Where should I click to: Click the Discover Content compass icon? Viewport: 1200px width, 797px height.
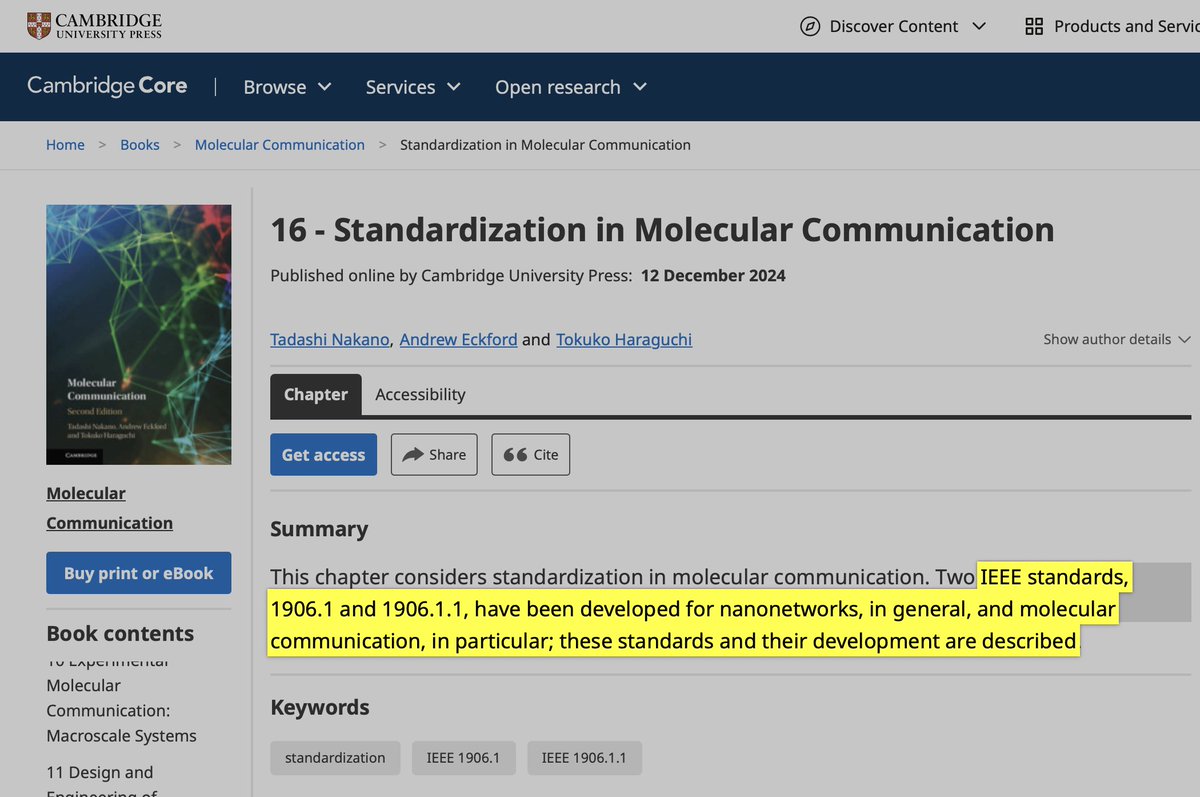(810, 27)
